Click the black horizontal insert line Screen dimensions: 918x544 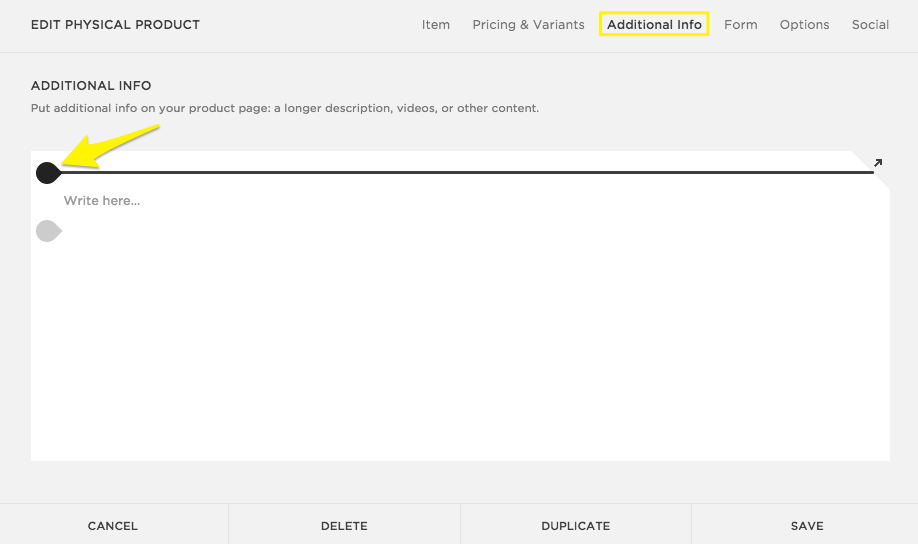[x=460, y=173]
